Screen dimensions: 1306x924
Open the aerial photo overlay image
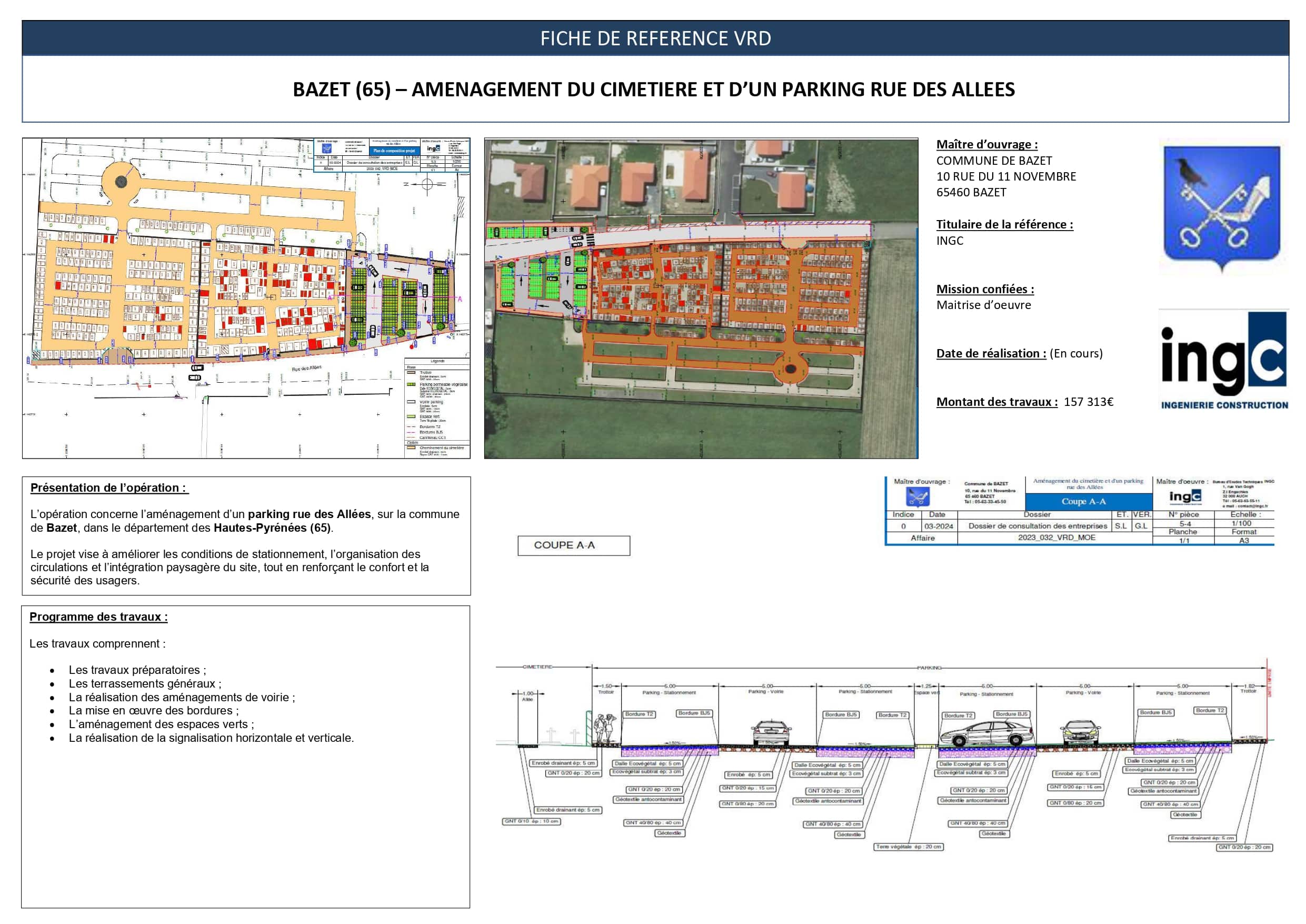[x=701, y=298]
